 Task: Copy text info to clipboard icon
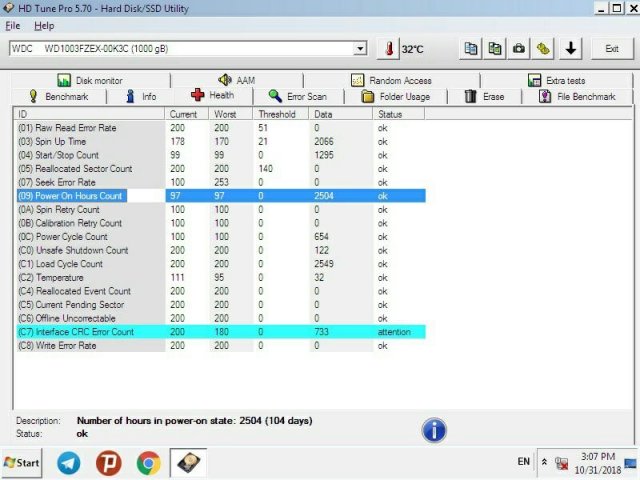(471, 49)
